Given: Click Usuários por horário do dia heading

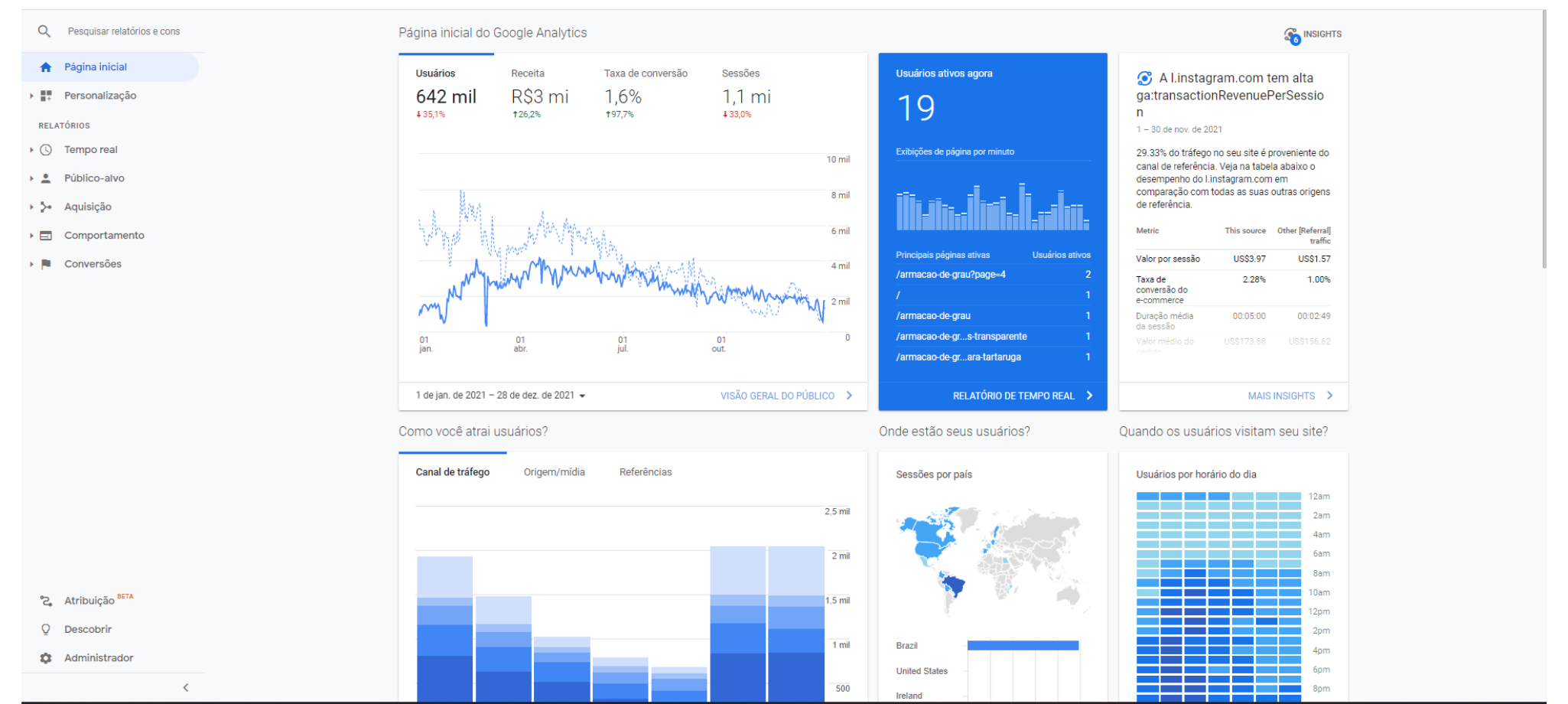Looking at the screenshot, I should tap(1196, 474).
